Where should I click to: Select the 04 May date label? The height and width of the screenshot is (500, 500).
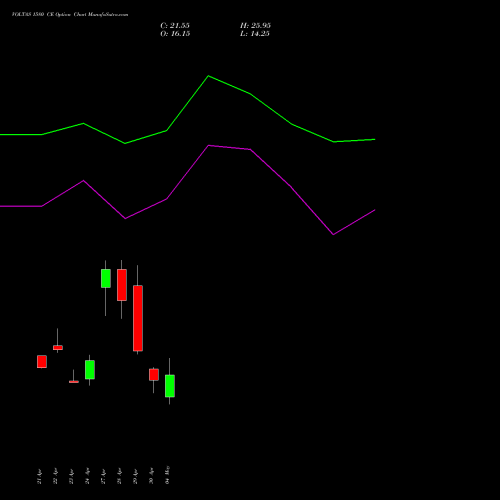point(167,475)
